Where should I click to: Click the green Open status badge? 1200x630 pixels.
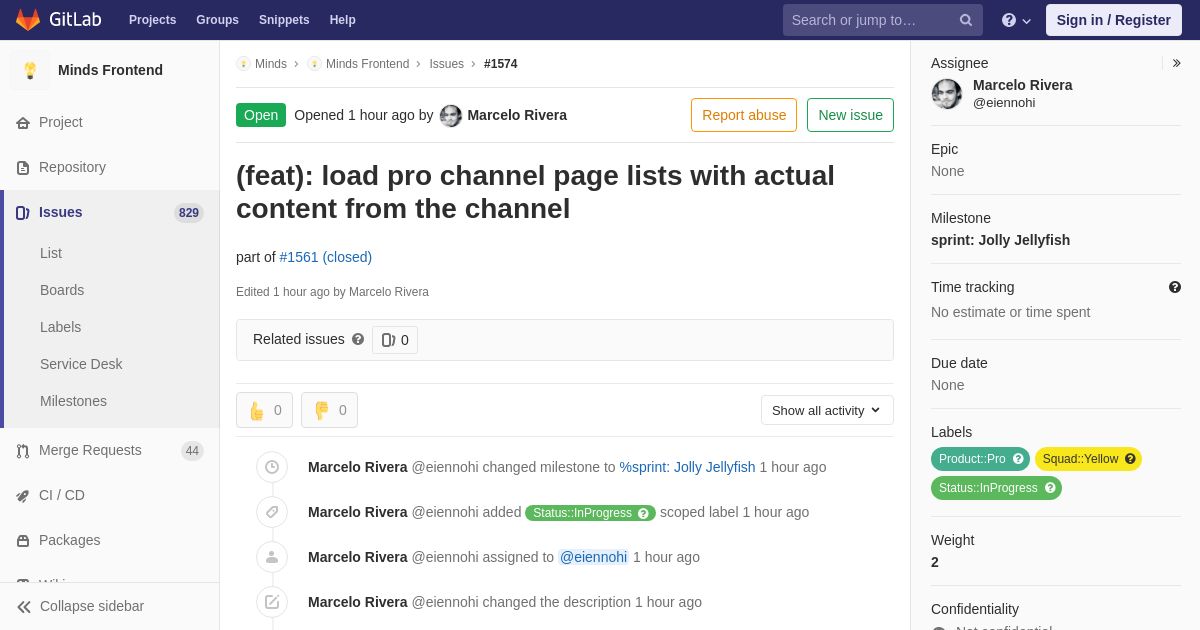click(x=261, y=115)
